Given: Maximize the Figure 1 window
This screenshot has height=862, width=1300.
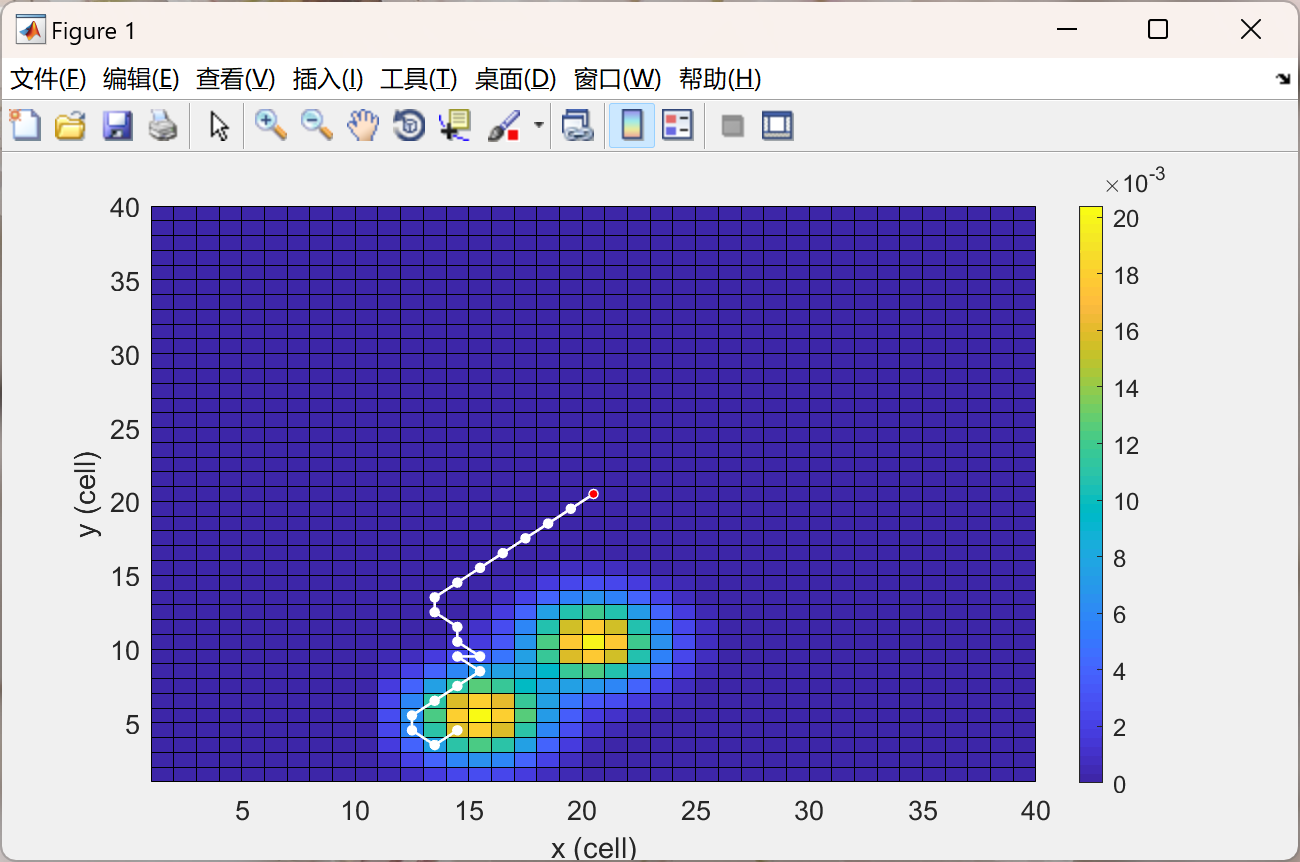Looking at the screenshot, I should [1158, 30].
